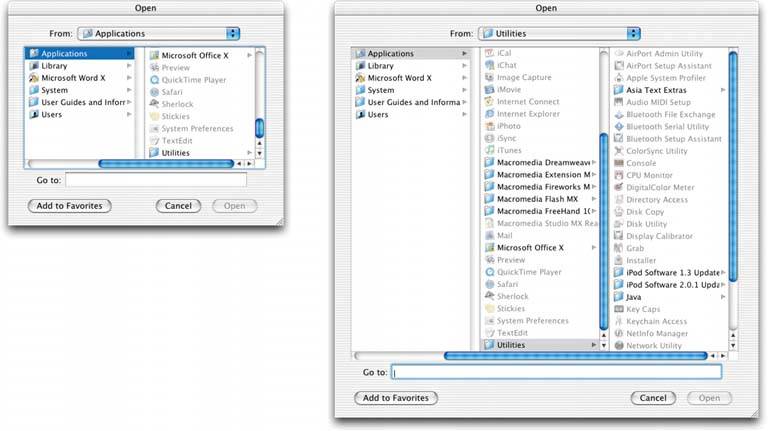Expand Asia Text Extras folder arrow
This screenshot has width=768, height=431.
tap(723, 90)
